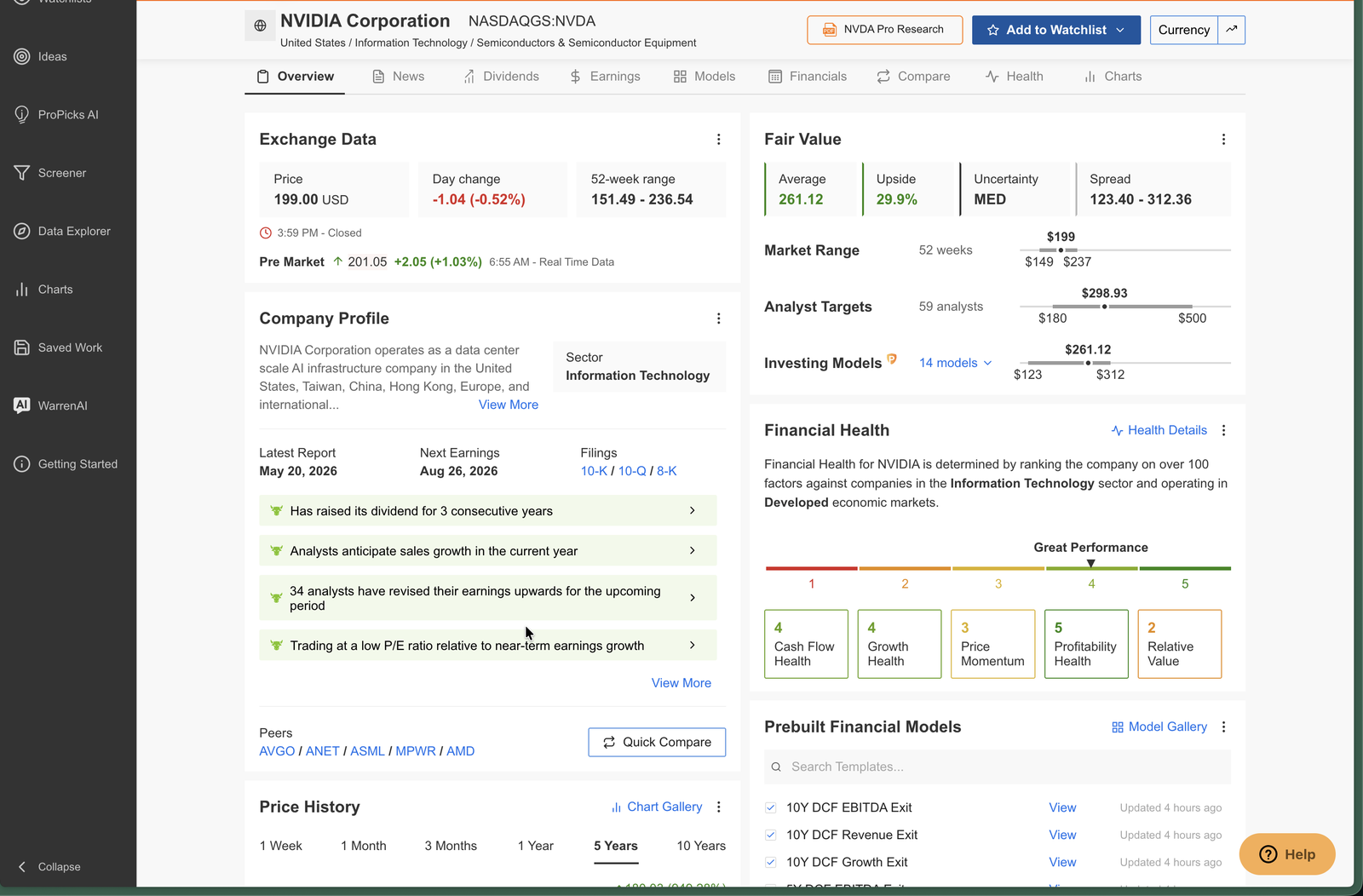Expand analysts anticipate sales growth tip
The image size is (1363, 896).
487,551
